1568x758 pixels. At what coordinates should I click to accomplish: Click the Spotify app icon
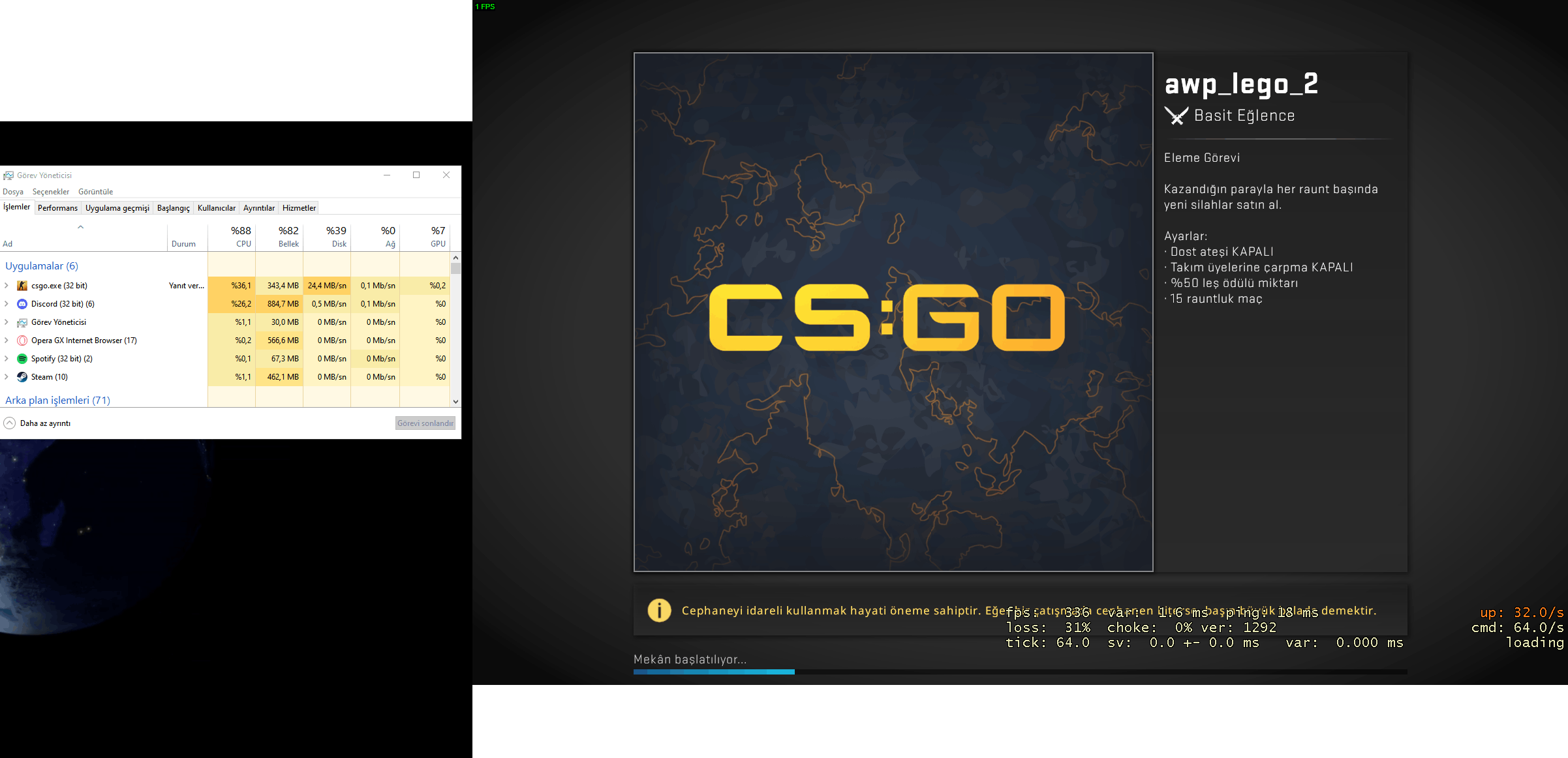(22, 359)
